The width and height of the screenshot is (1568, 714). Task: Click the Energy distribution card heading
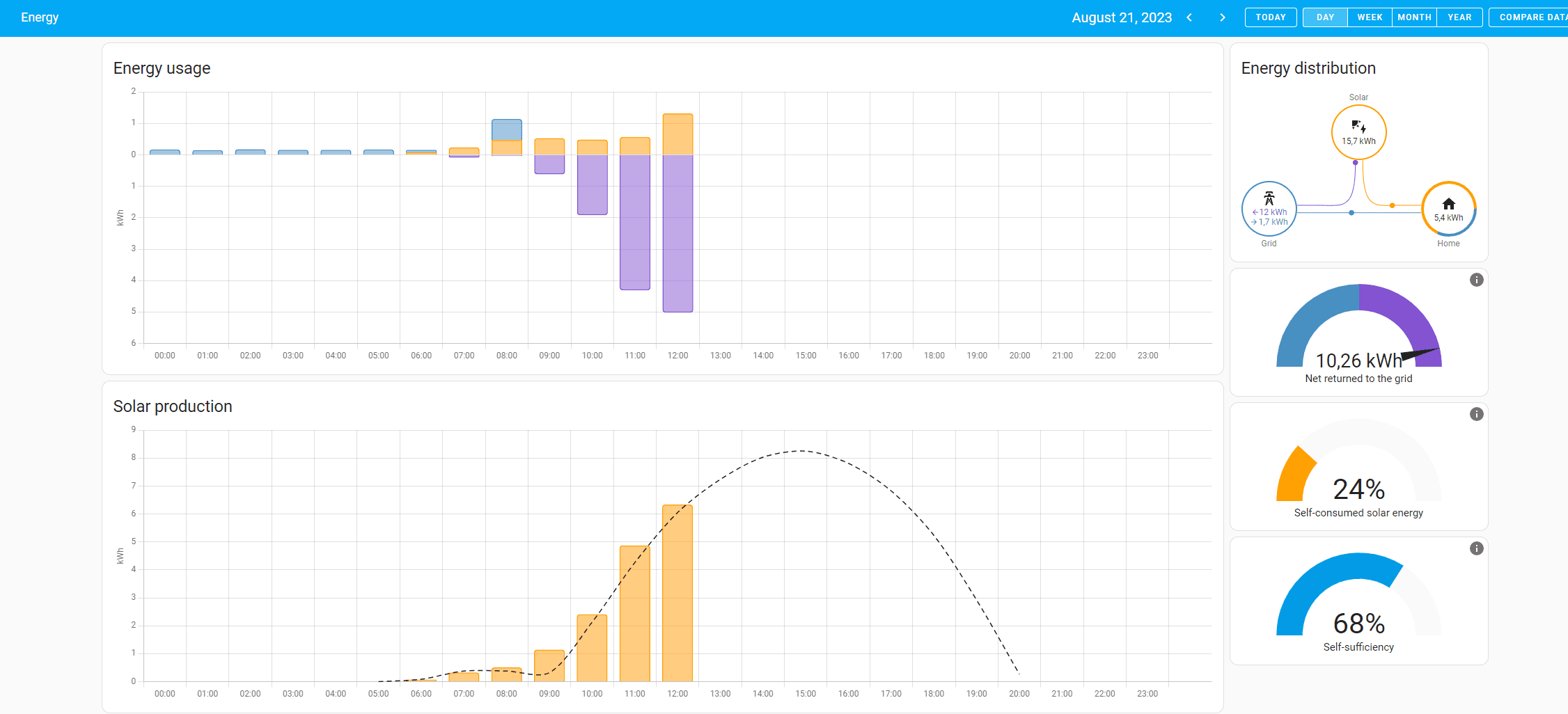pyautogui.click(x=1308, y=68)
